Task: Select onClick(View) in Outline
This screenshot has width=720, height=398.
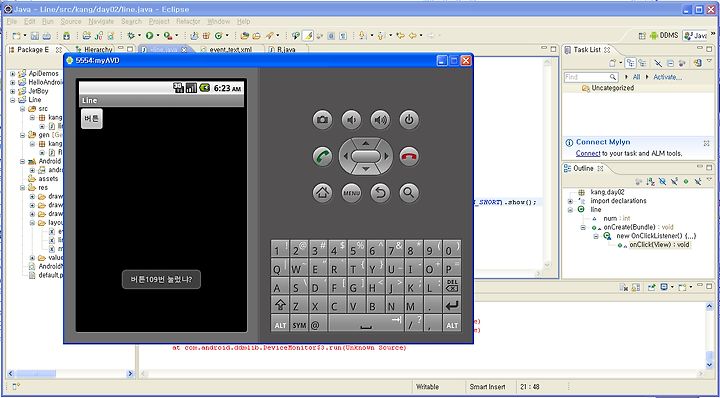Action: click(659, 245)
